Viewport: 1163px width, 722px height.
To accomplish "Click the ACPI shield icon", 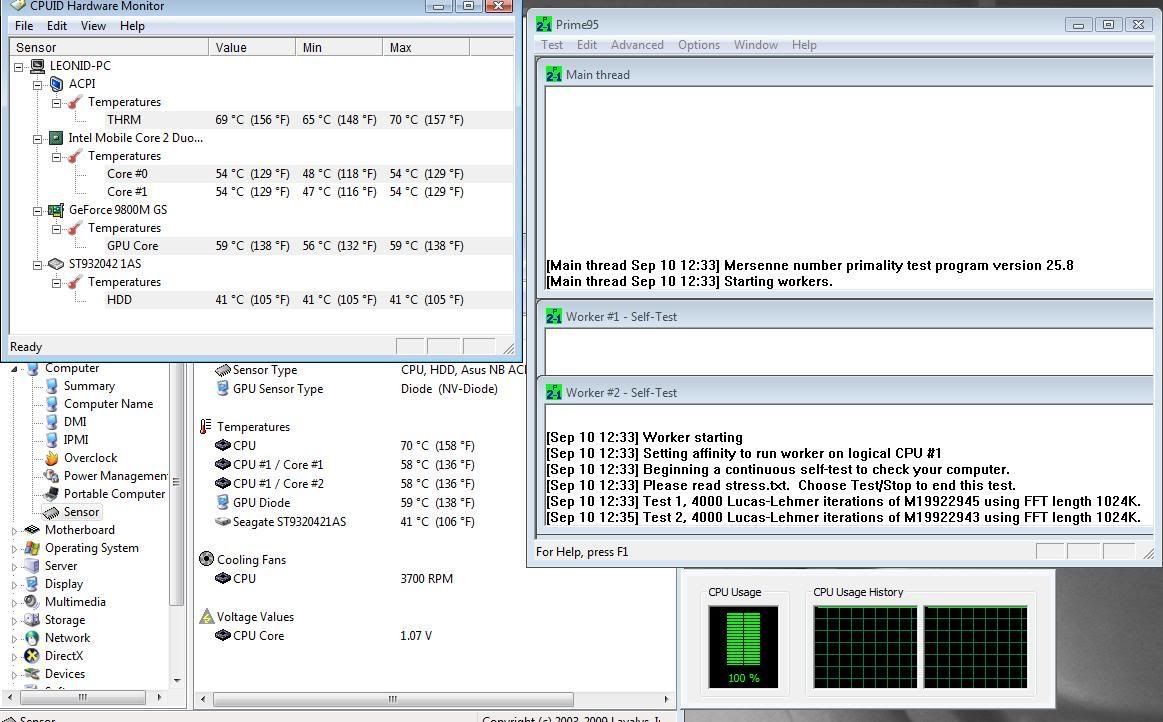I will point(56,84).
